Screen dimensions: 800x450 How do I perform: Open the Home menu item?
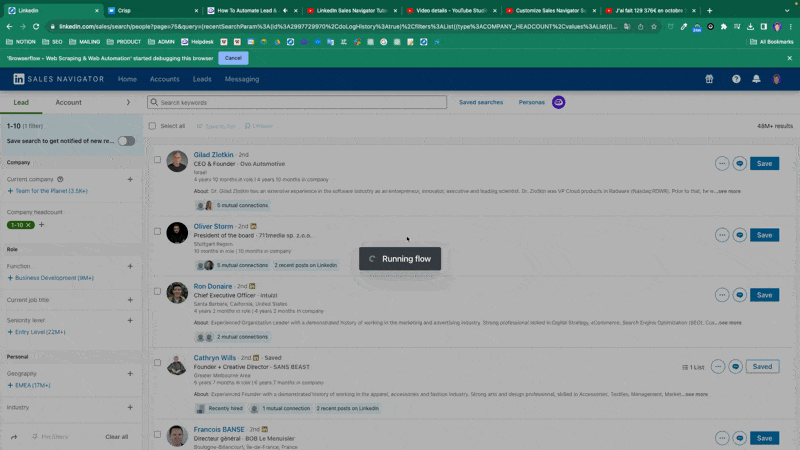pyautogui.click(x=127, y=79)
